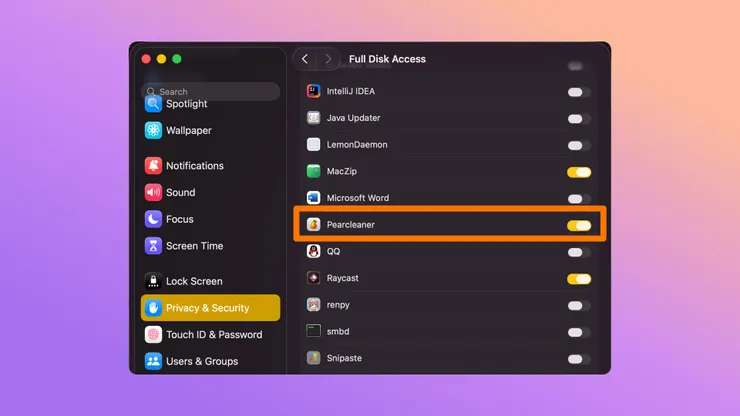
Task: Select Focus in the sidebar
Action: [x=210, y=219]
